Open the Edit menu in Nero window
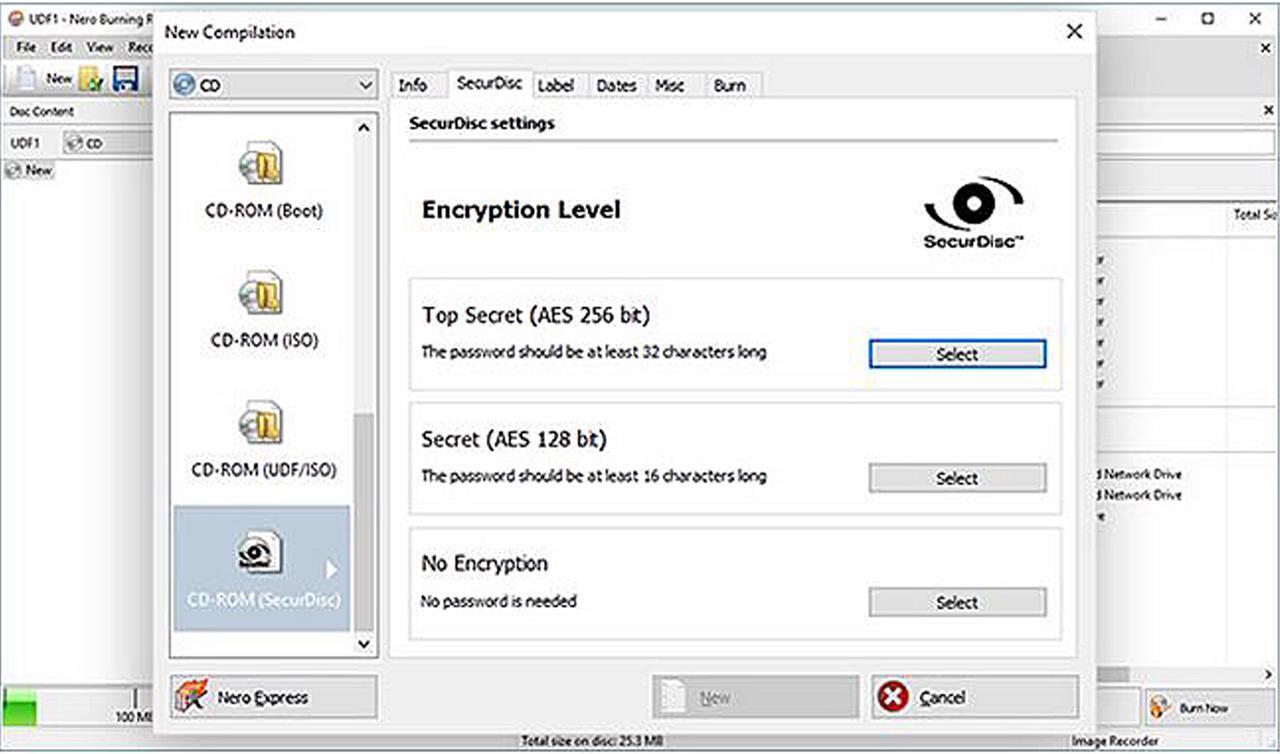1280x754 pixels. 62,47
